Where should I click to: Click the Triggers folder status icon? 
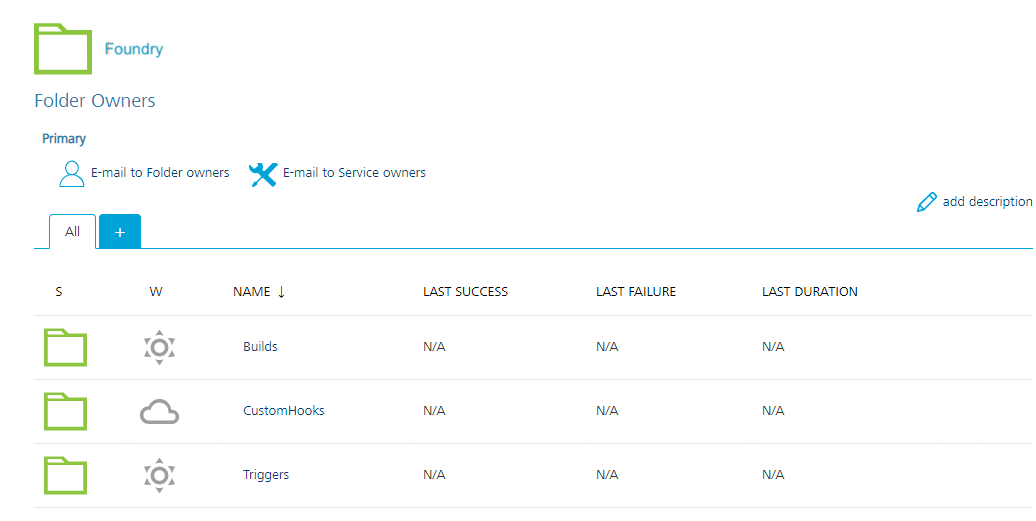click(x=65, y=475)
